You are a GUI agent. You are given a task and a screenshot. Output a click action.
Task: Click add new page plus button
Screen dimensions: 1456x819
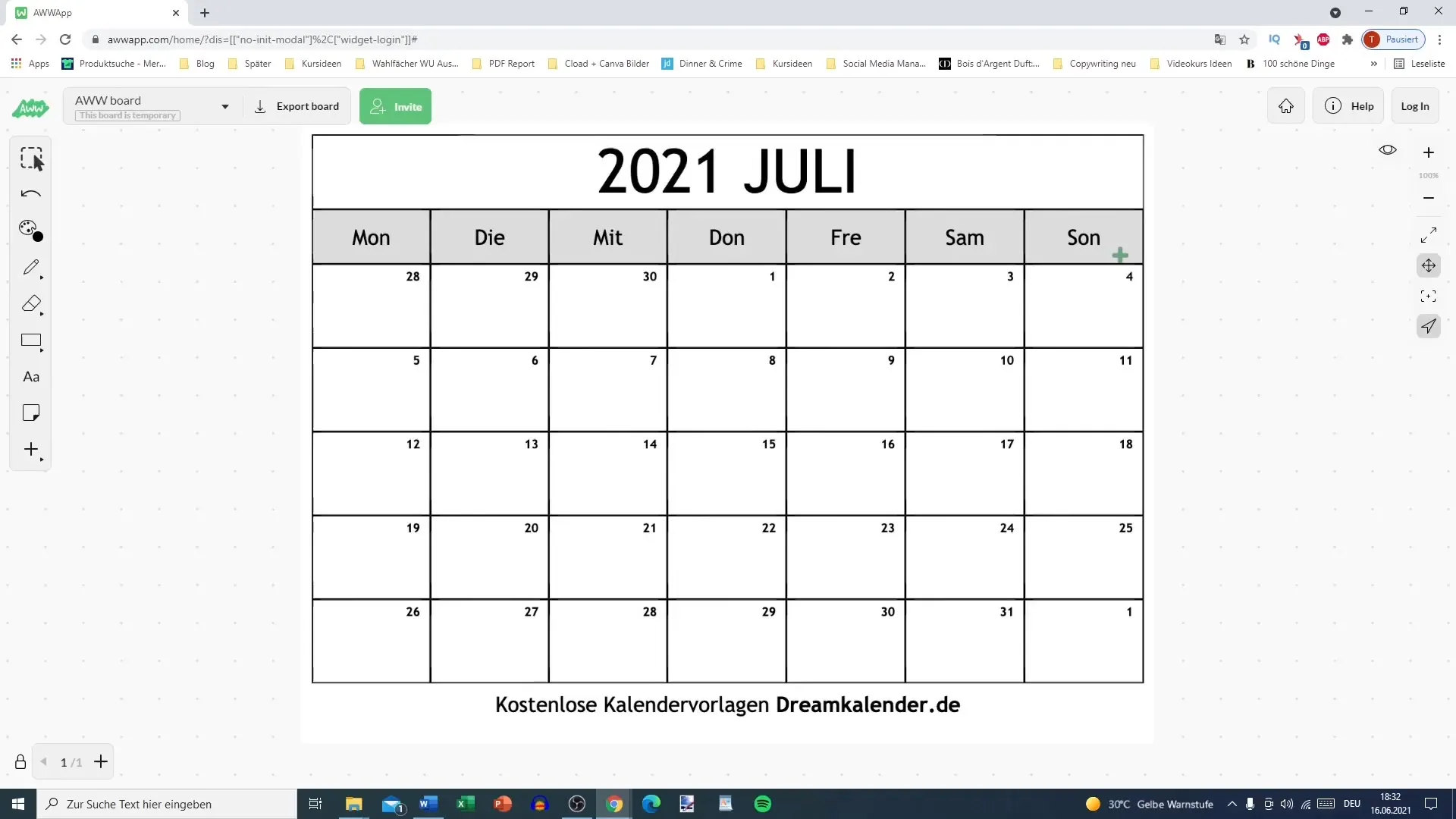tap(100, 762)
